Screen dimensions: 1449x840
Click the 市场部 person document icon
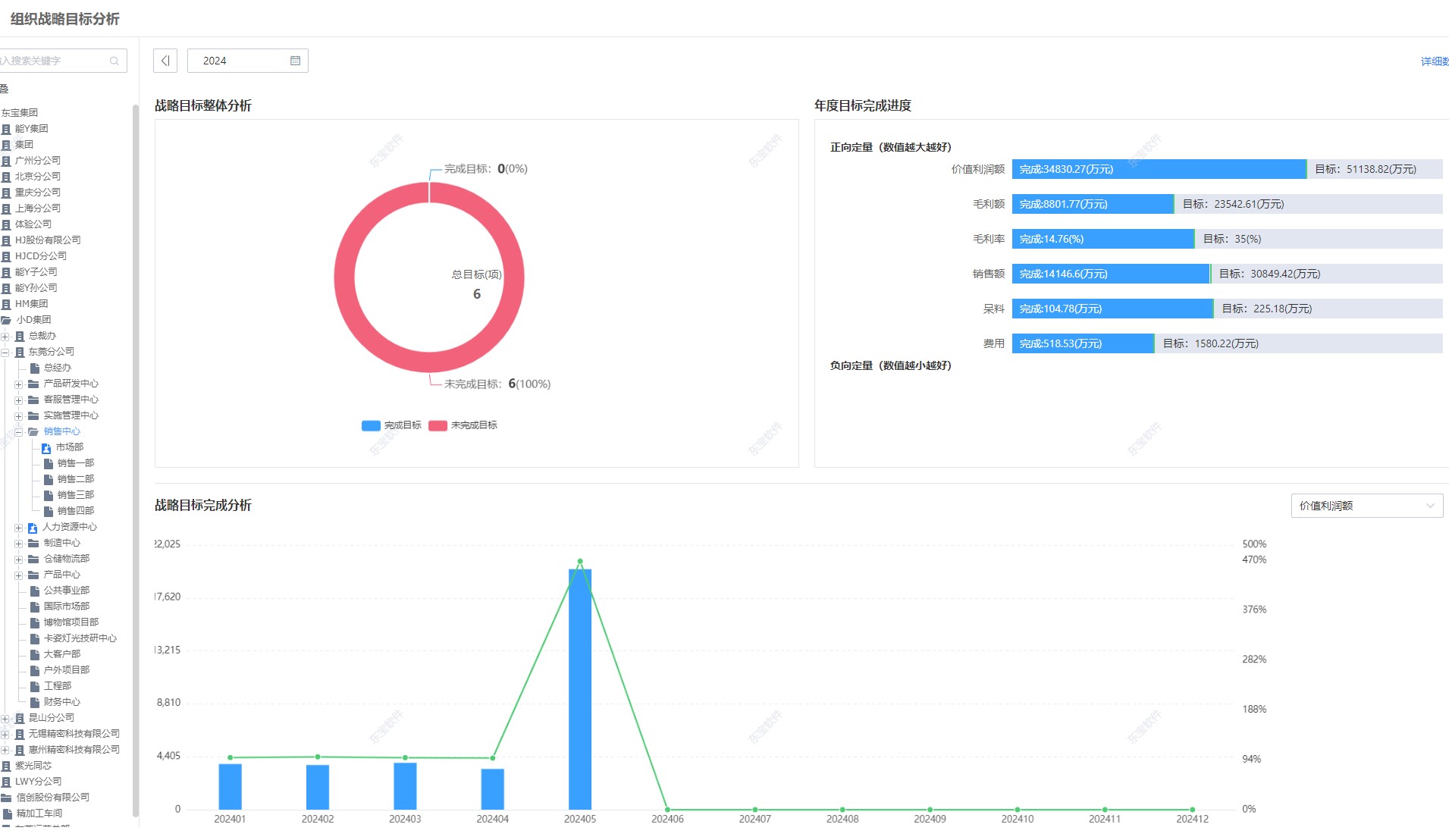coord(46,448)
